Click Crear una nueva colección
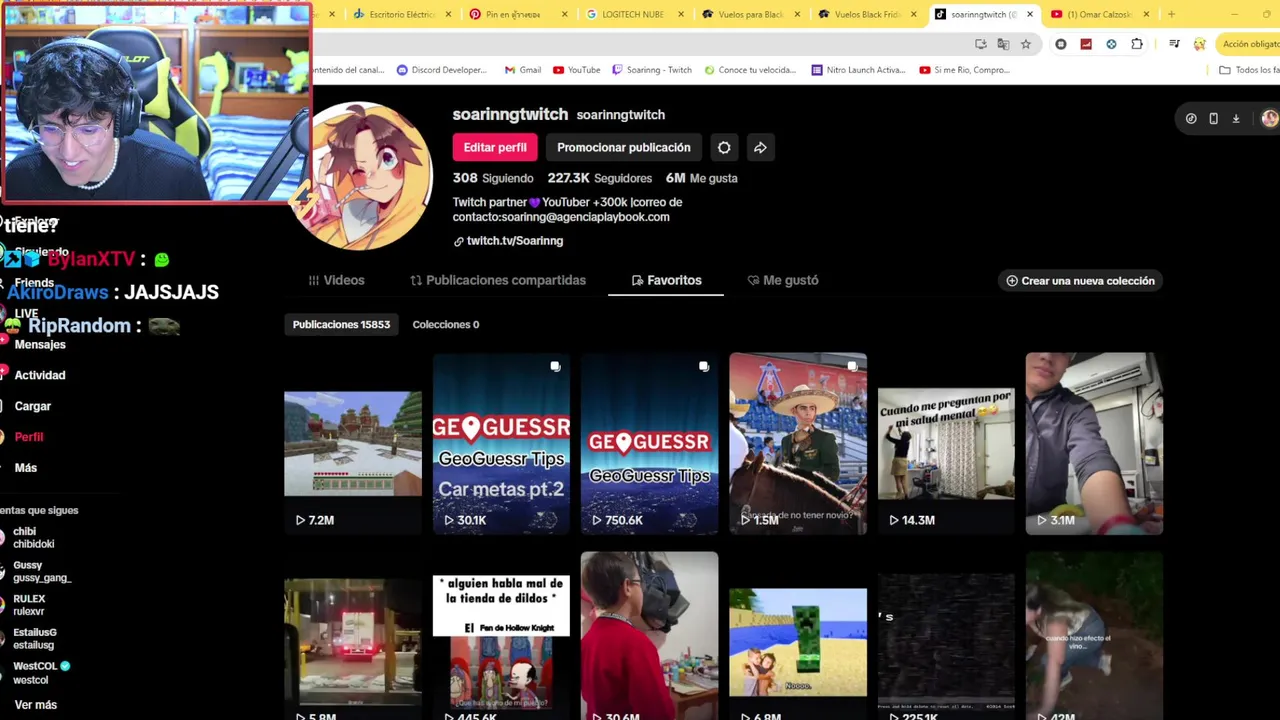This screenshot has width=1280, height=720. [x=1080, y=281]
